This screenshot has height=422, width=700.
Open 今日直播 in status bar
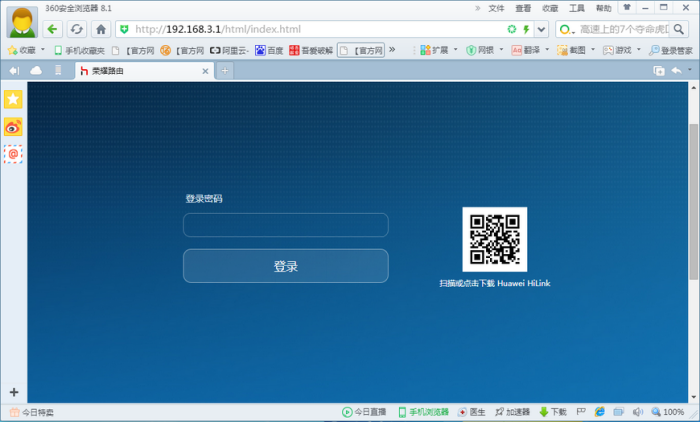pos(364,412)
